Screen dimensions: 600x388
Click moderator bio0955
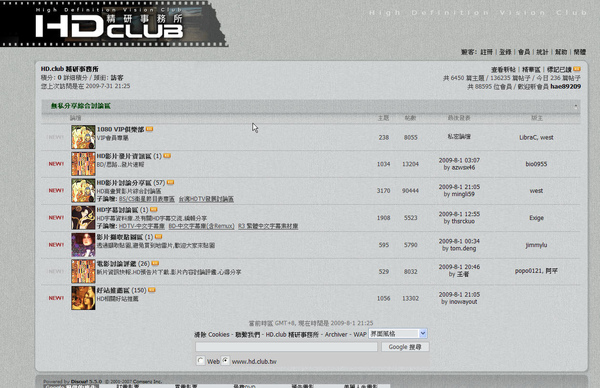536,164
